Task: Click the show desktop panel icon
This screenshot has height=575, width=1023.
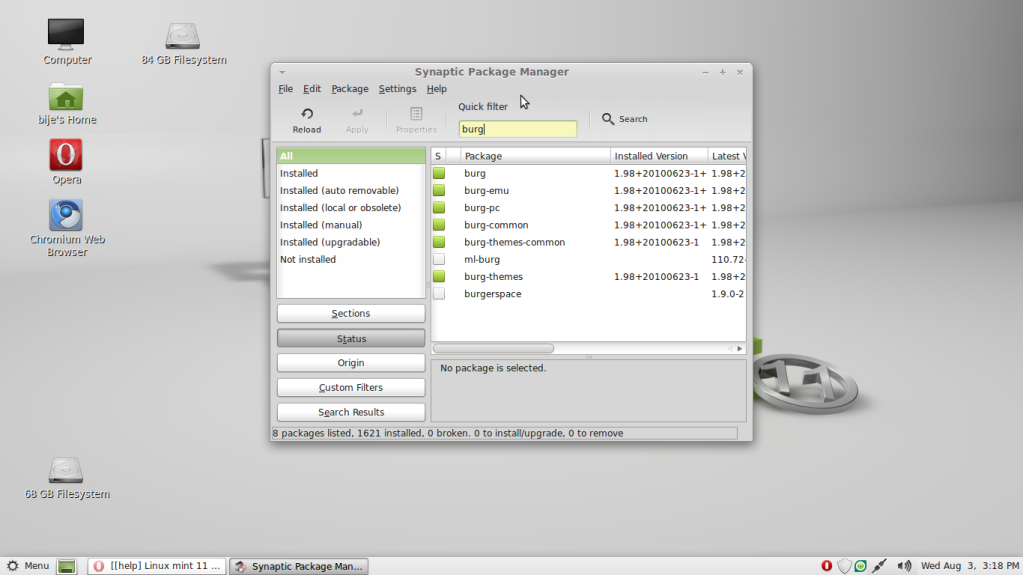Action: pos(67,566)
